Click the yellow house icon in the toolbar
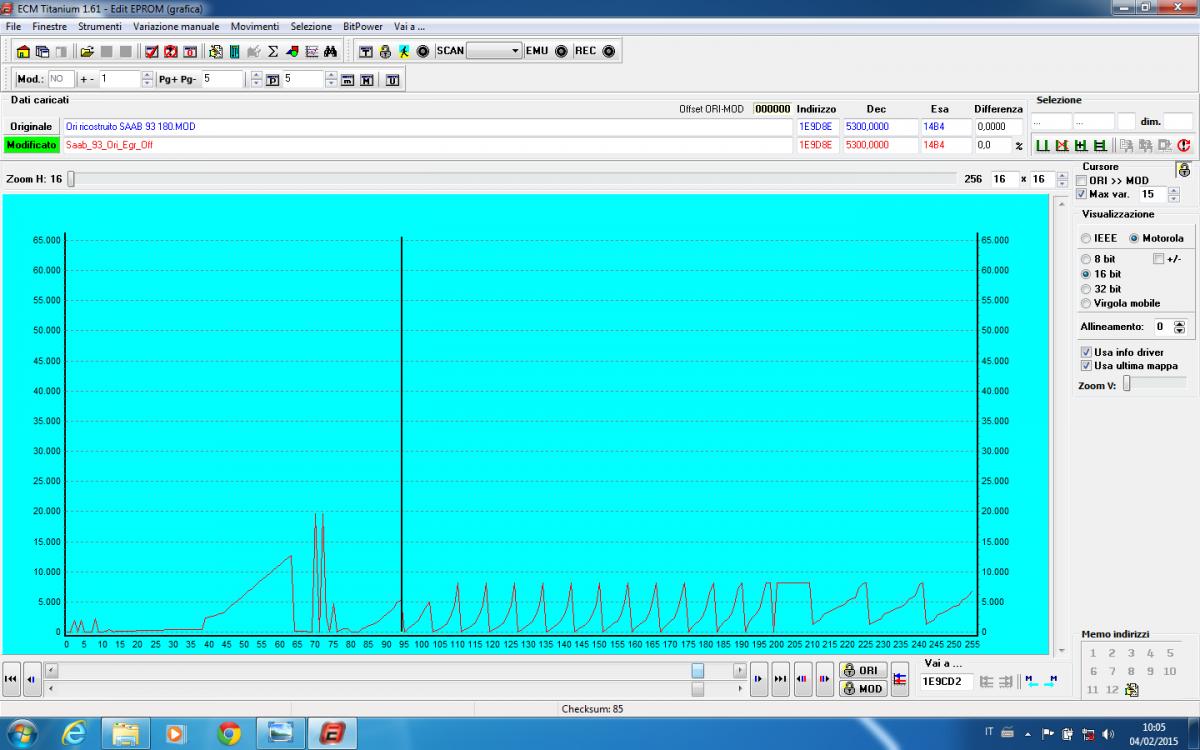Viewport: 1200px width, 750px height. [x=24, y=51]
